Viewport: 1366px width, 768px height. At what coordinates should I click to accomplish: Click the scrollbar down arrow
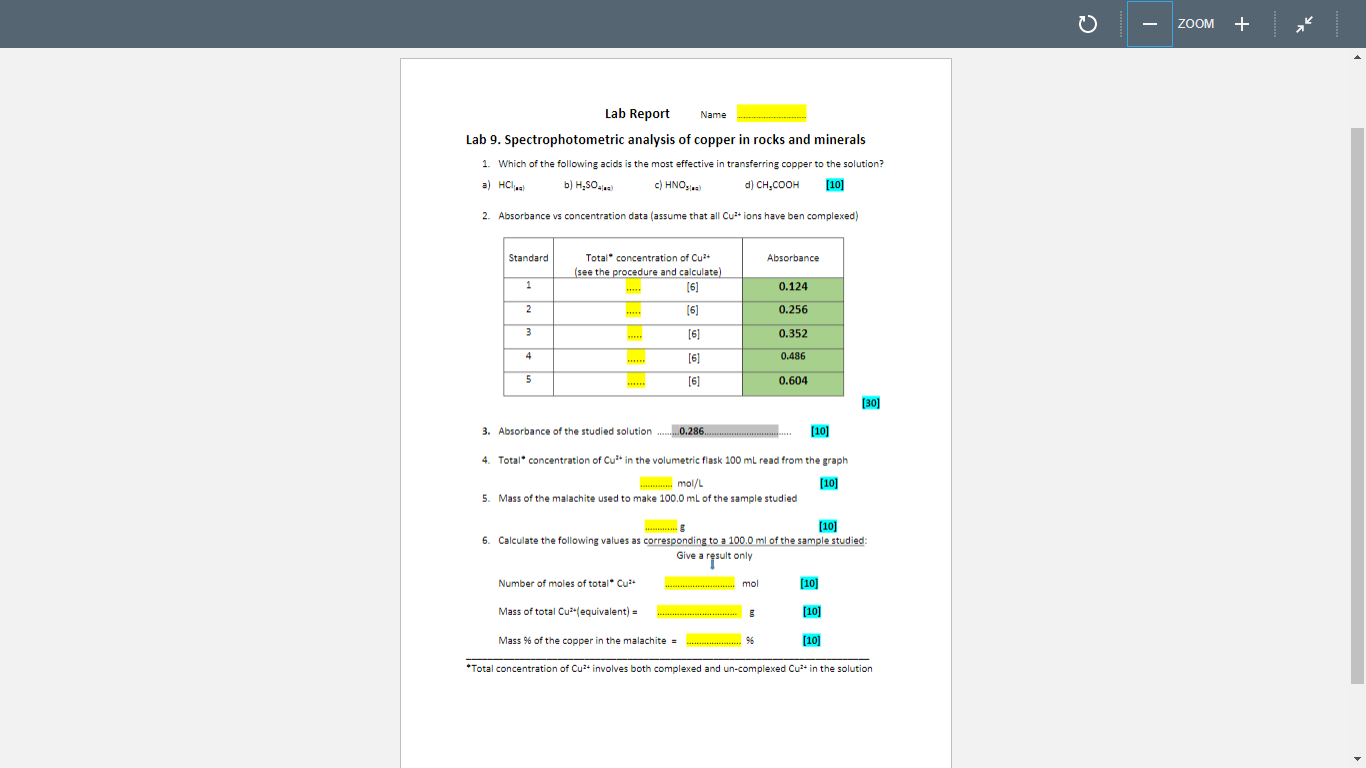click(1357, 758)
